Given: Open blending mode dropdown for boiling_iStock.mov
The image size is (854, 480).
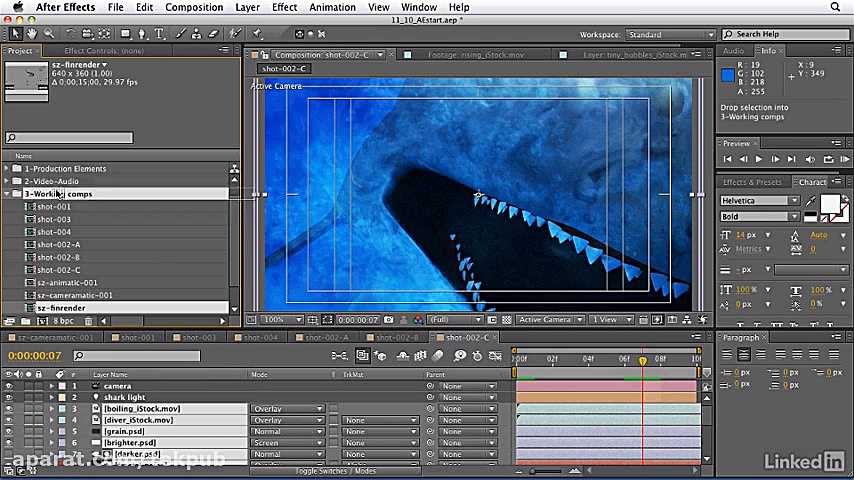Looking at the screenshot, I should pyautogui.click(x=288, y=409).
